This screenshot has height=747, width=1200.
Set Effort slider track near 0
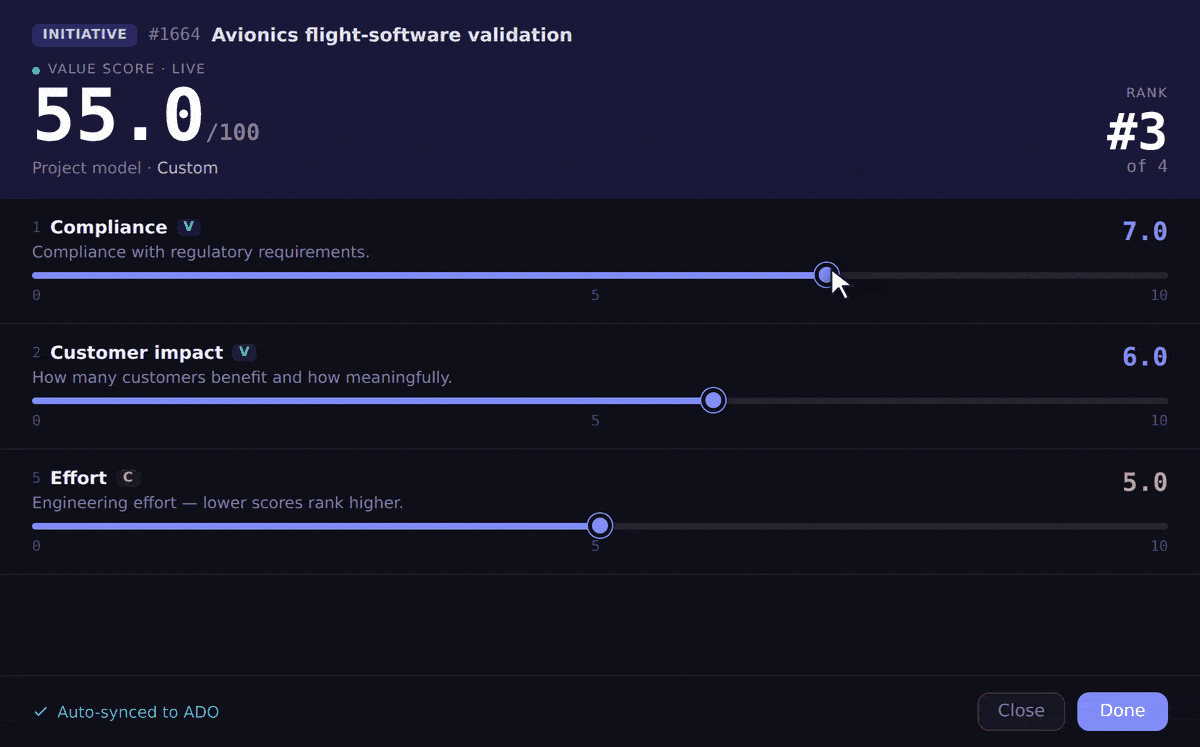pyautogui.click(x=36, y=526)
